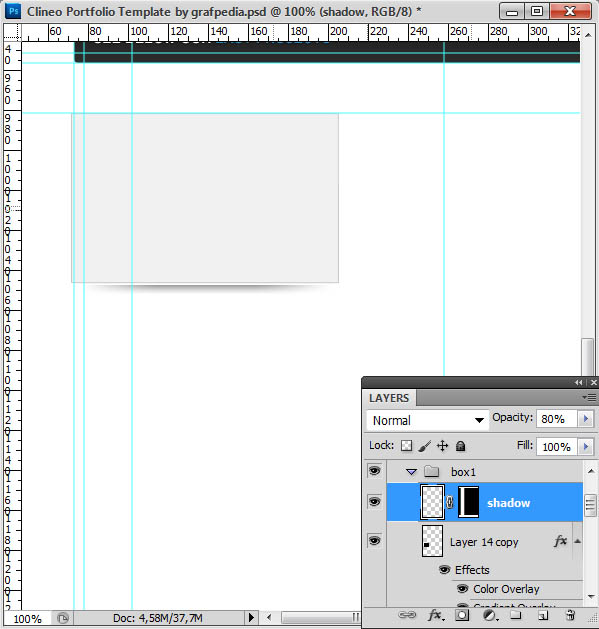Open status bar Doc info arrow menu
Screen dimensions: 599x629
(251, 617)
